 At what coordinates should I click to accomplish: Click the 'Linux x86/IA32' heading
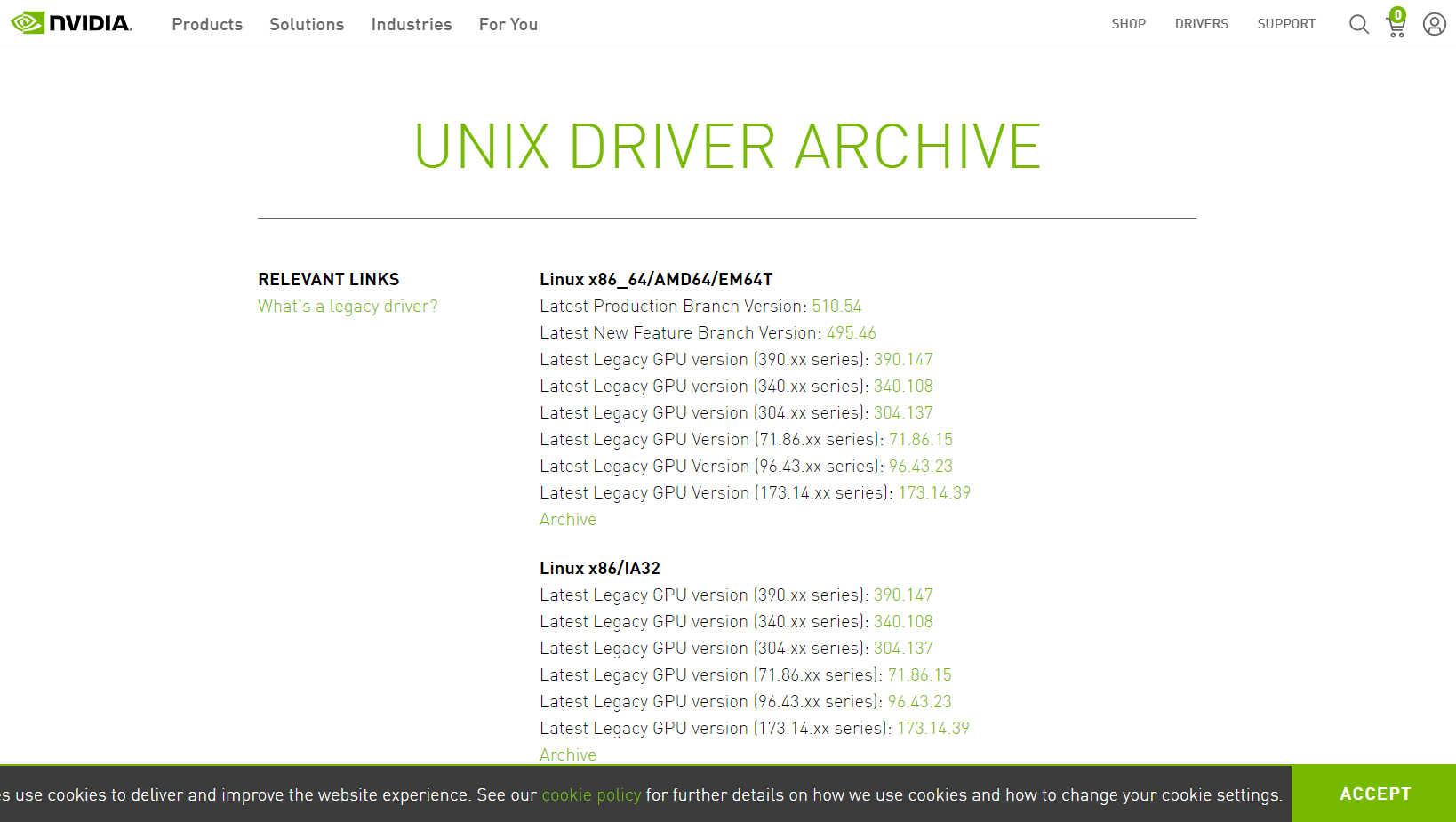click(x=600, y=569)
